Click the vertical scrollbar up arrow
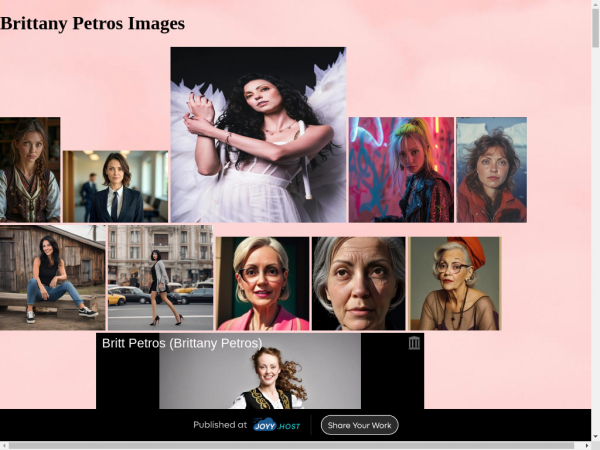The height and width of the screenshot is (450, 600). (x=595, y=6)
